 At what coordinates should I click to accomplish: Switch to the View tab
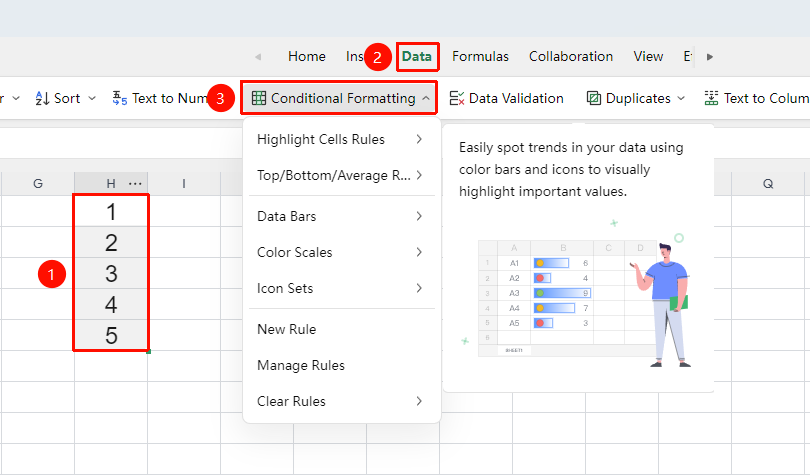click(648, 56)
